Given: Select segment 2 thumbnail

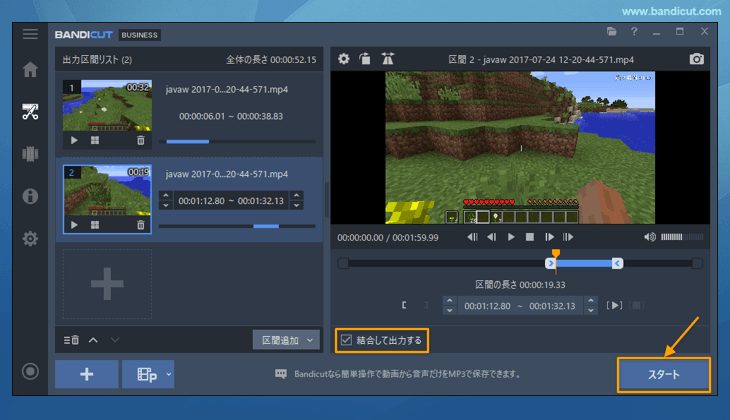Looking at the screenshot, I should (107, 190).
